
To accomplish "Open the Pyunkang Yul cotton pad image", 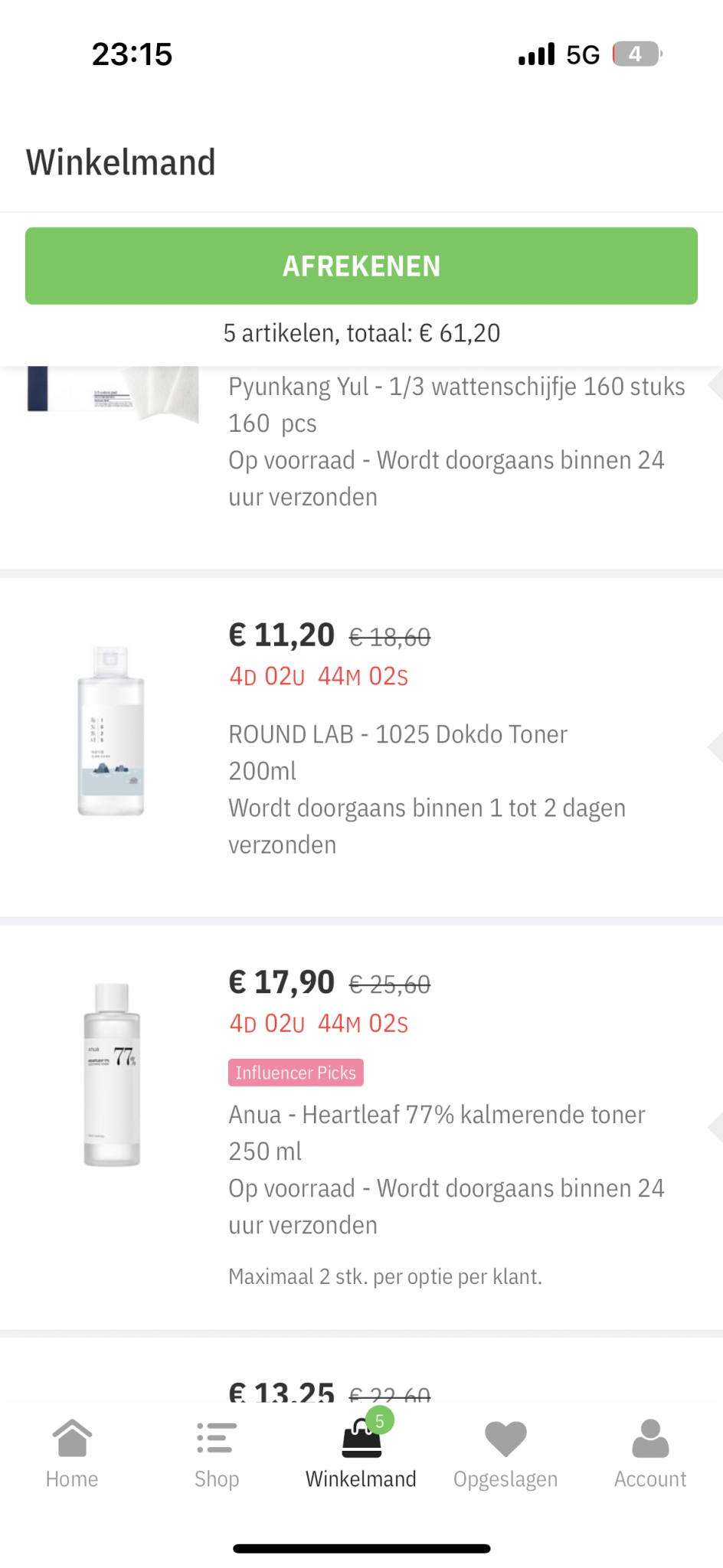I will click(113, 392).
